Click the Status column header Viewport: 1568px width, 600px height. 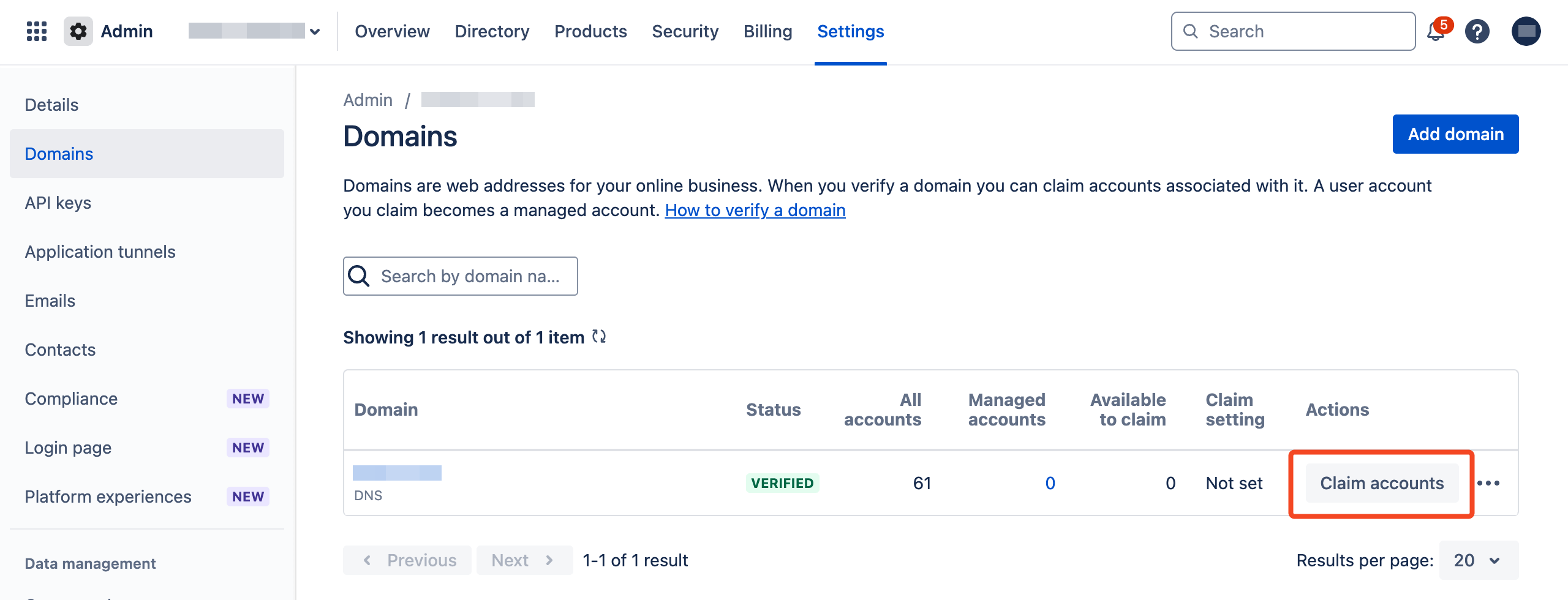click(773, 410)
